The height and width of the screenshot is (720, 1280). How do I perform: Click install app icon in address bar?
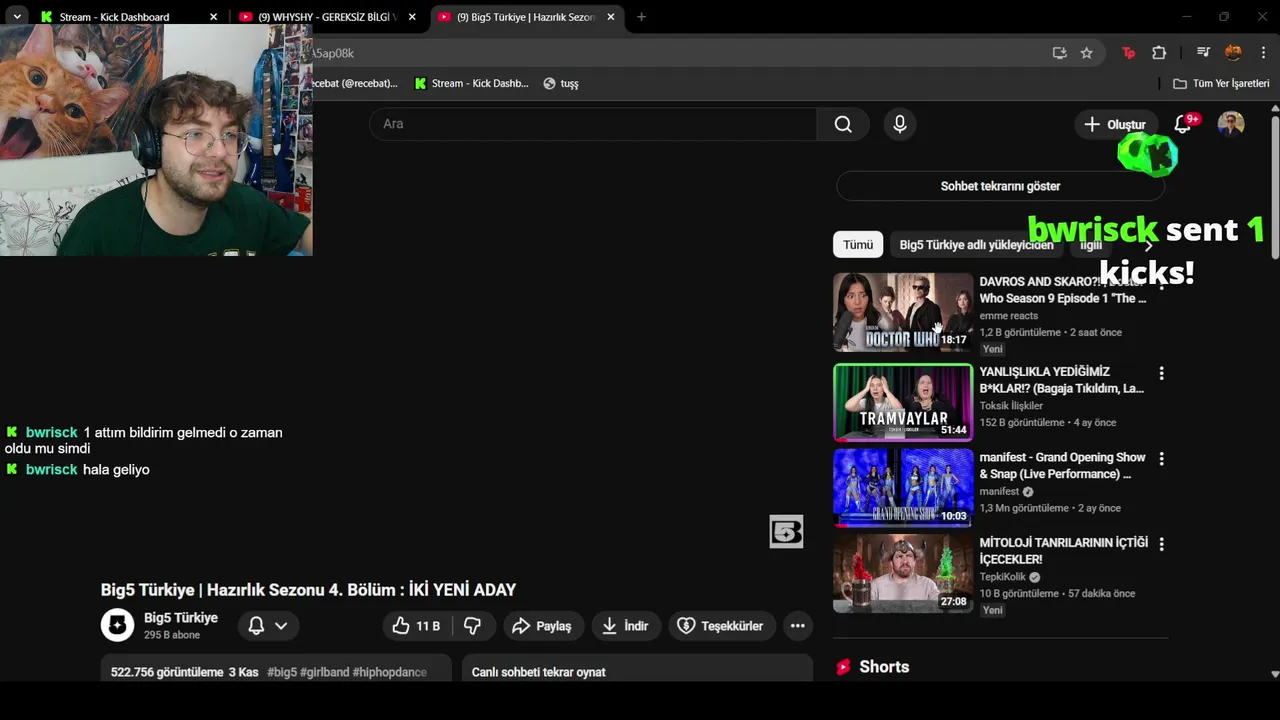[1059, 53]
